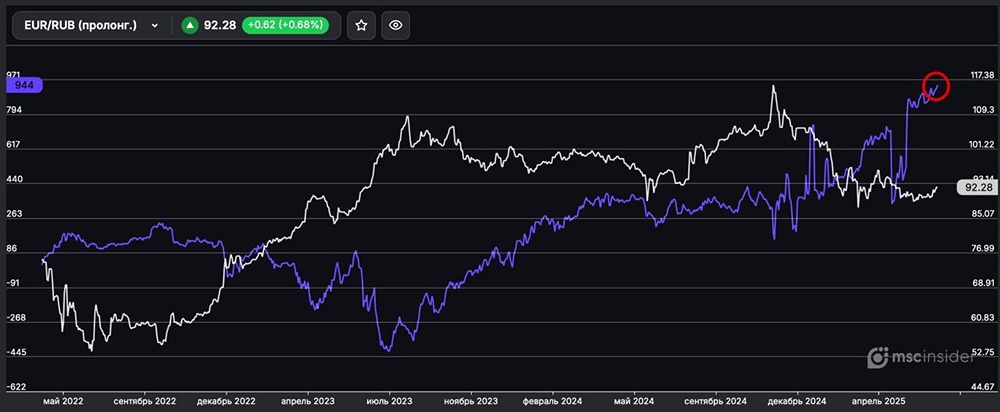The image size is (1000, 412).
Task: Select февраль 2024 on the time axis
Action: (554, 400)
